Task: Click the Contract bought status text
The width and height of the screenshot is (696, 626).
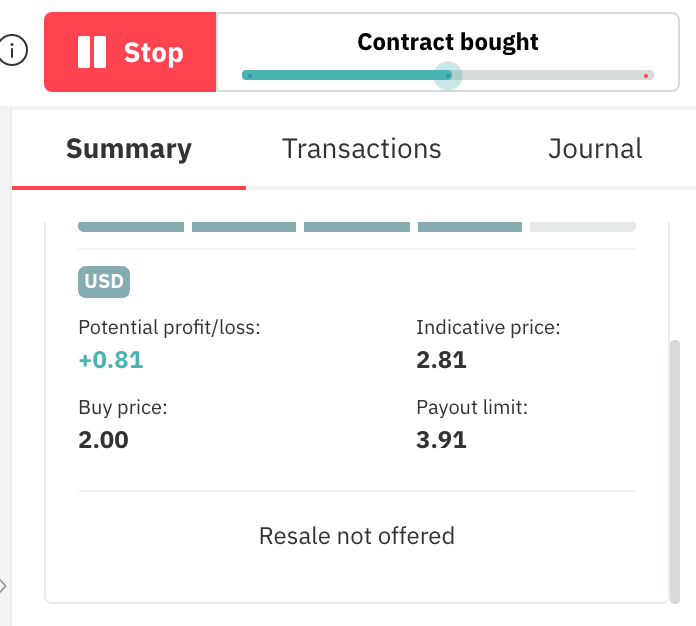Action: pyautogui.click(x=448, y=42)
